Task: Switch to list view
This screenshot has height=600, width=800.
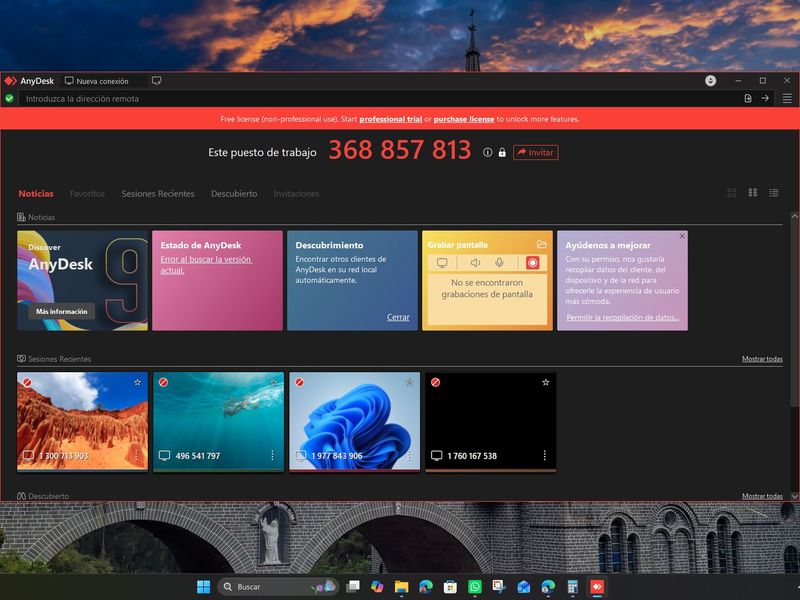Action: click(774, 192)
